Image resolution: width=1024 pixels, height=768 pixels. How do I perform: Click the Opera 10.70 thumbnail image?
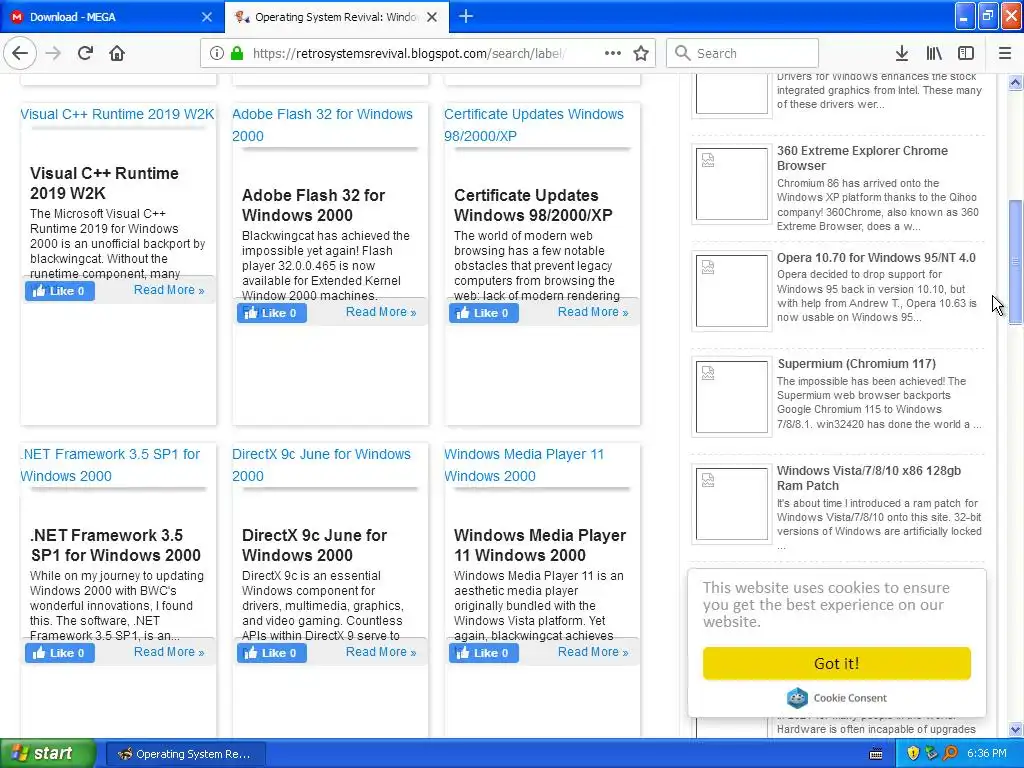click(731, 291)
